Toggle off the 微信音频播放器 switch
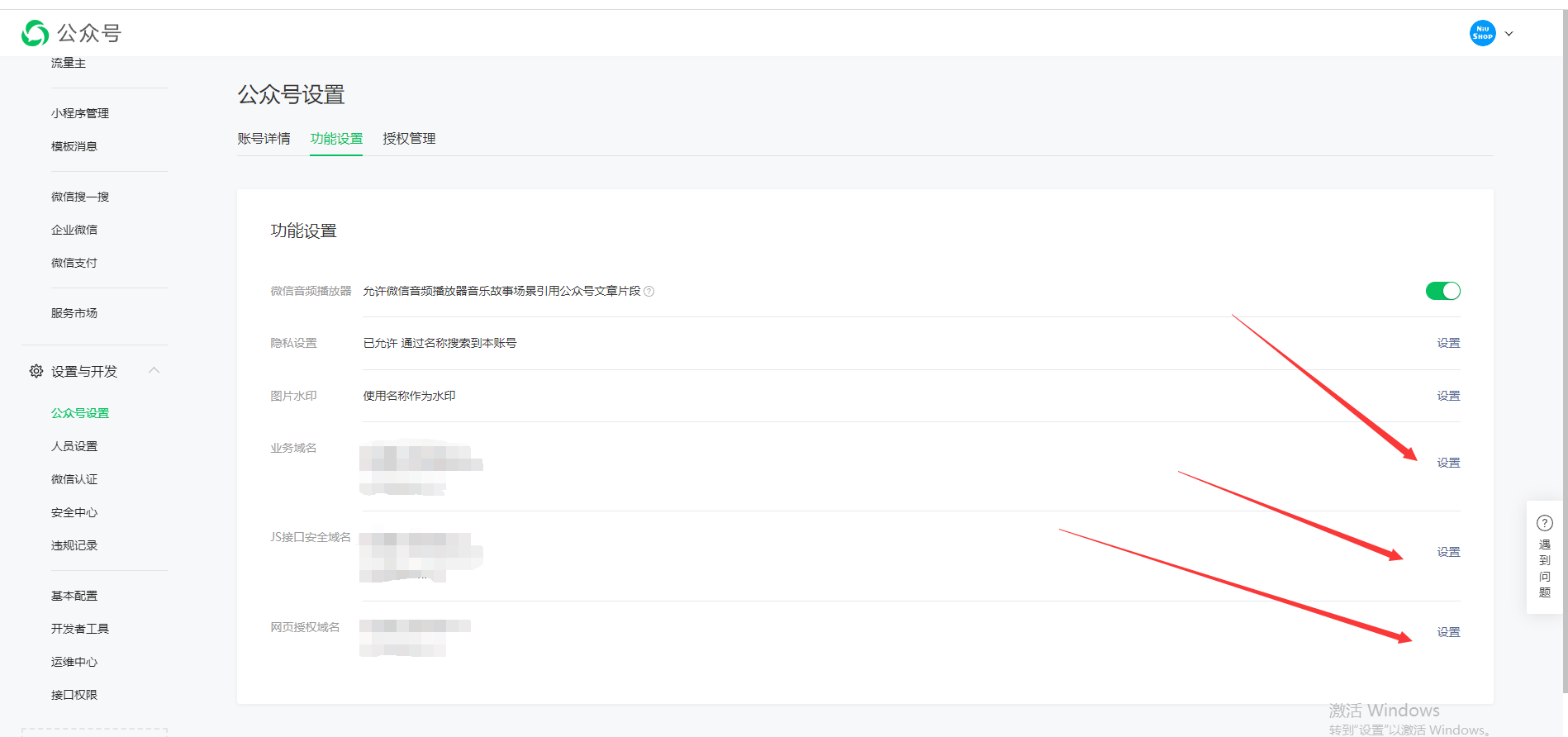Viewport: 1568px width, 737px height. click(1442, 291)
